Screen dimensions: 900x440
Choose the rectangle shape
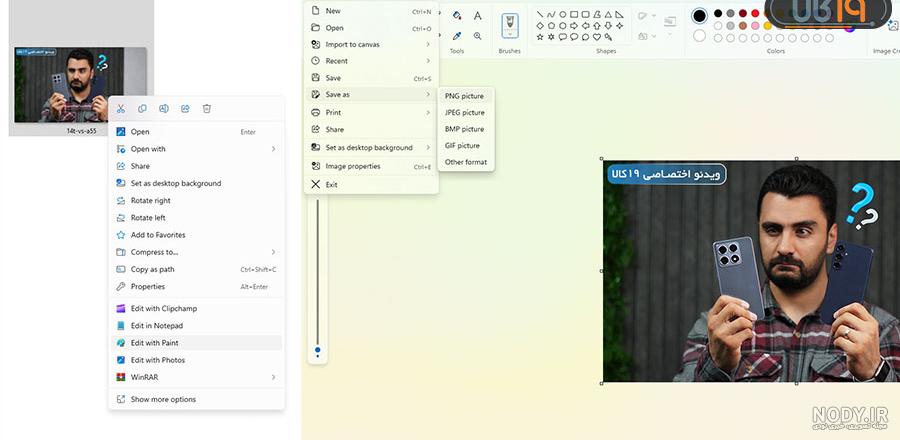tap(574, 15)
